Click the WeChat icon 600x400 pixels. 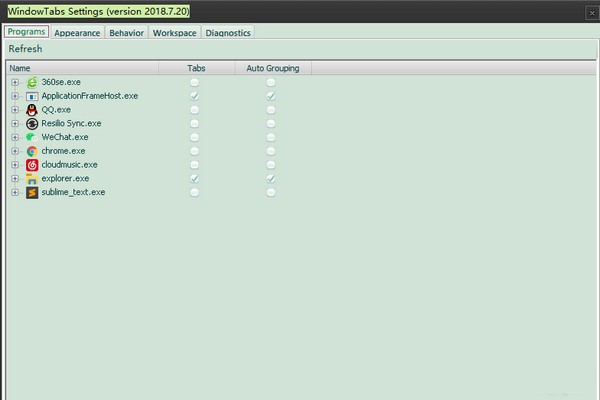31,137
